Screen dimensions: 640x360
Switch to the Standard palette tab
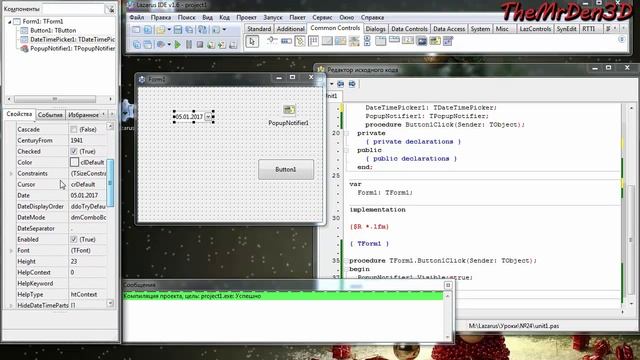coord(259,29)
